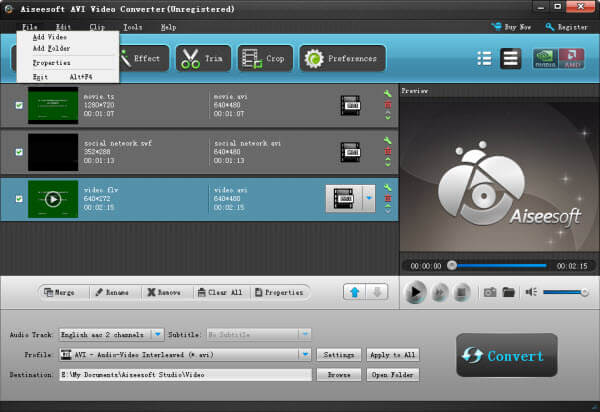The image size is (600, 412).
Task: Open the Crop tool
Action: (265, 59)
